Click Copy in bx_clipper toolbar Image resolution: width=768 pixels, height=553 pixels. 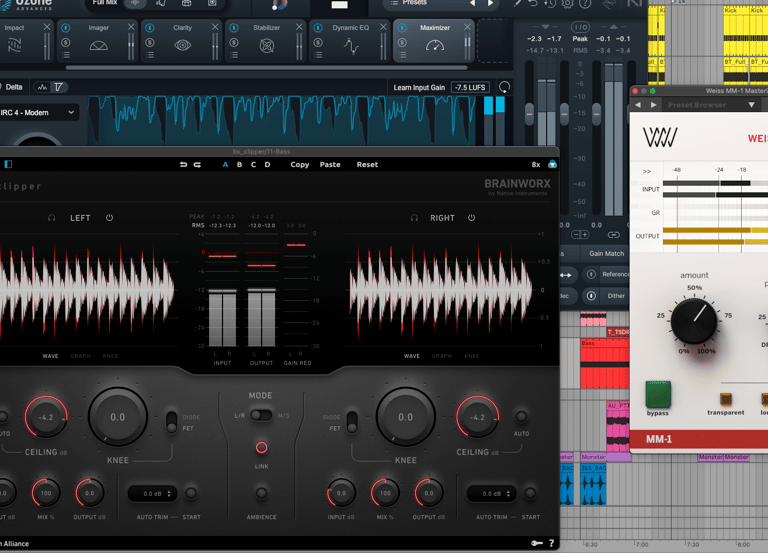pyautogui.click(x=300, y=165)
